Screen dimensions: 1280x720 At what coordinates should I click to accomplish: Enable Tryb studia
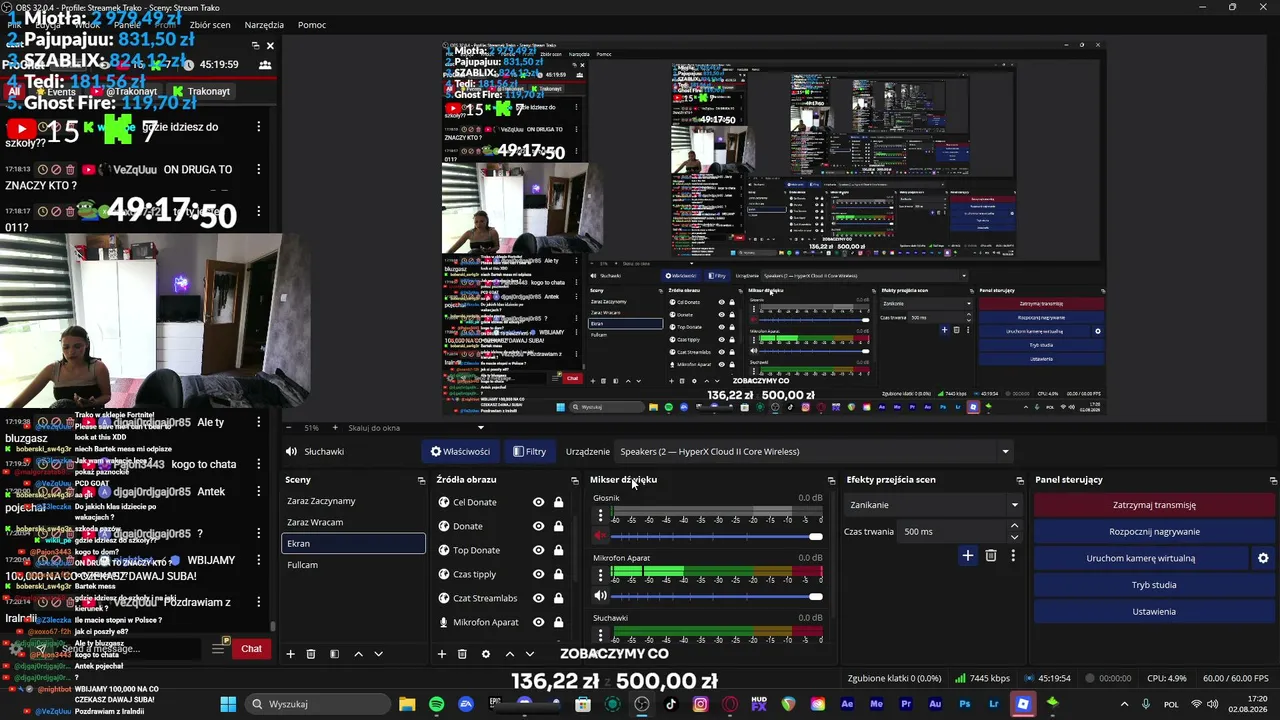[1154, 585]
